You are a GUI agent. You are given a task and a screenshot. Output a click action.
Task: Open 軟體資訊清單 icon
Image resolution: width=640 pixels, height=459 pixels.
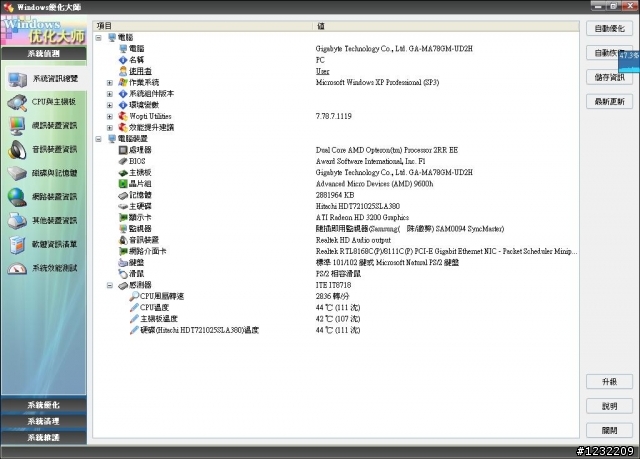[18, 244]
